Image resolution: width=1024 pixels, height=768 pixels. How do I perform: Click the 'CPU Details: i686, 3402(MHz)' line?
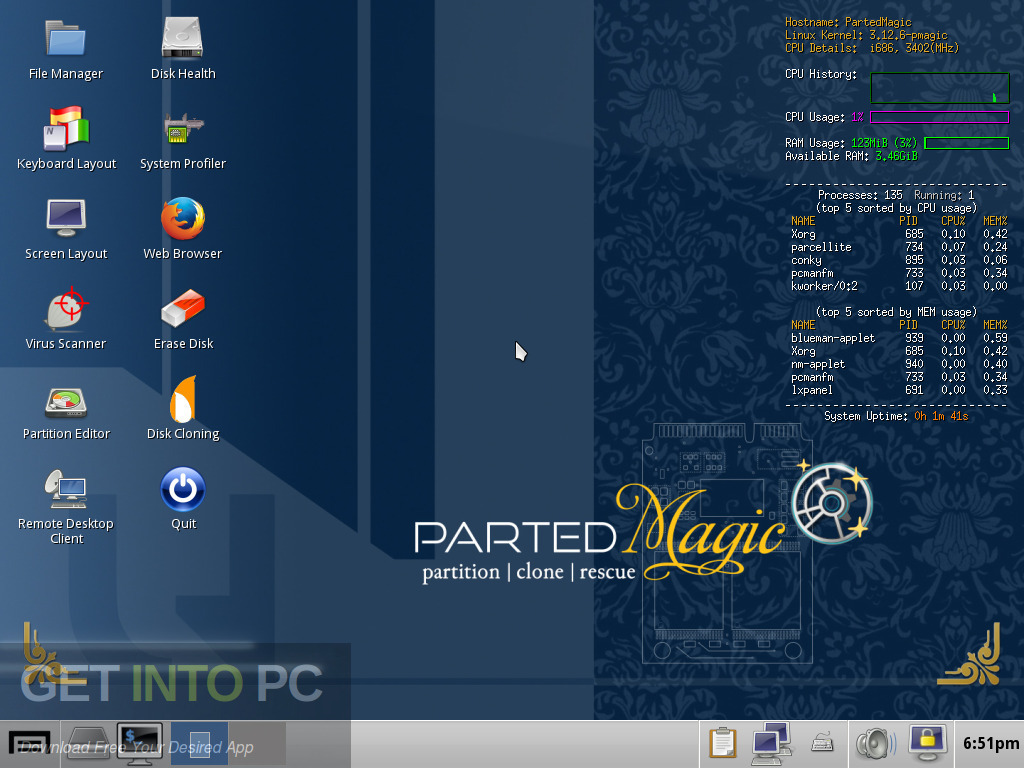pos(872,48)
